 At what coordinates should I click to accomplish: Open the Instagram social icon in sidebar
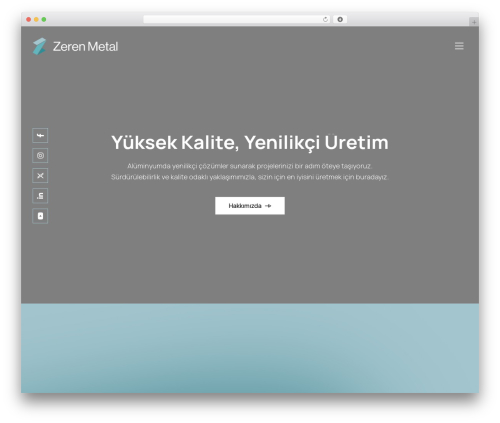40,155
